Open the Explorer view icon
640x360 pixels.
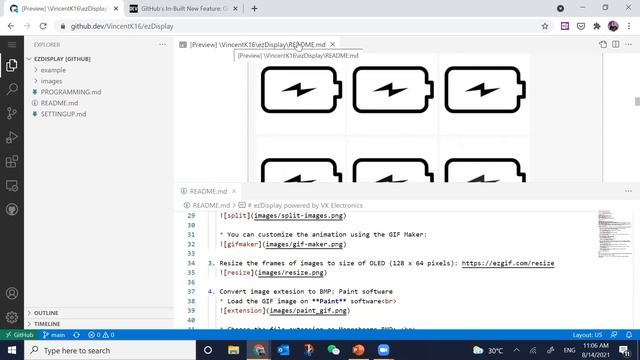click(12, 65)
